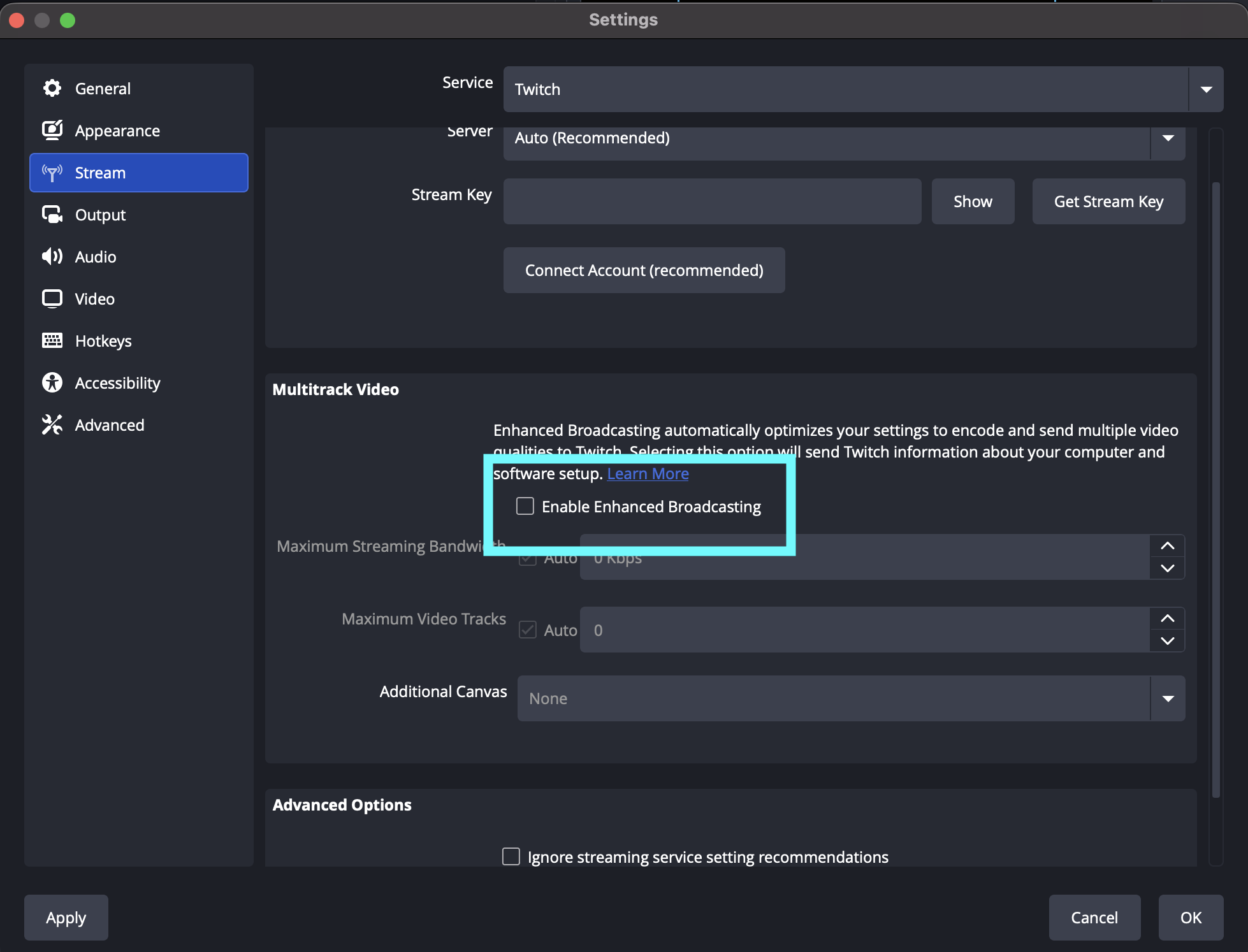Click the Hotkeys keyboard icon
Image resolution: width=1248 pixels, height=952 pixels.
click(x=52, y=340)
